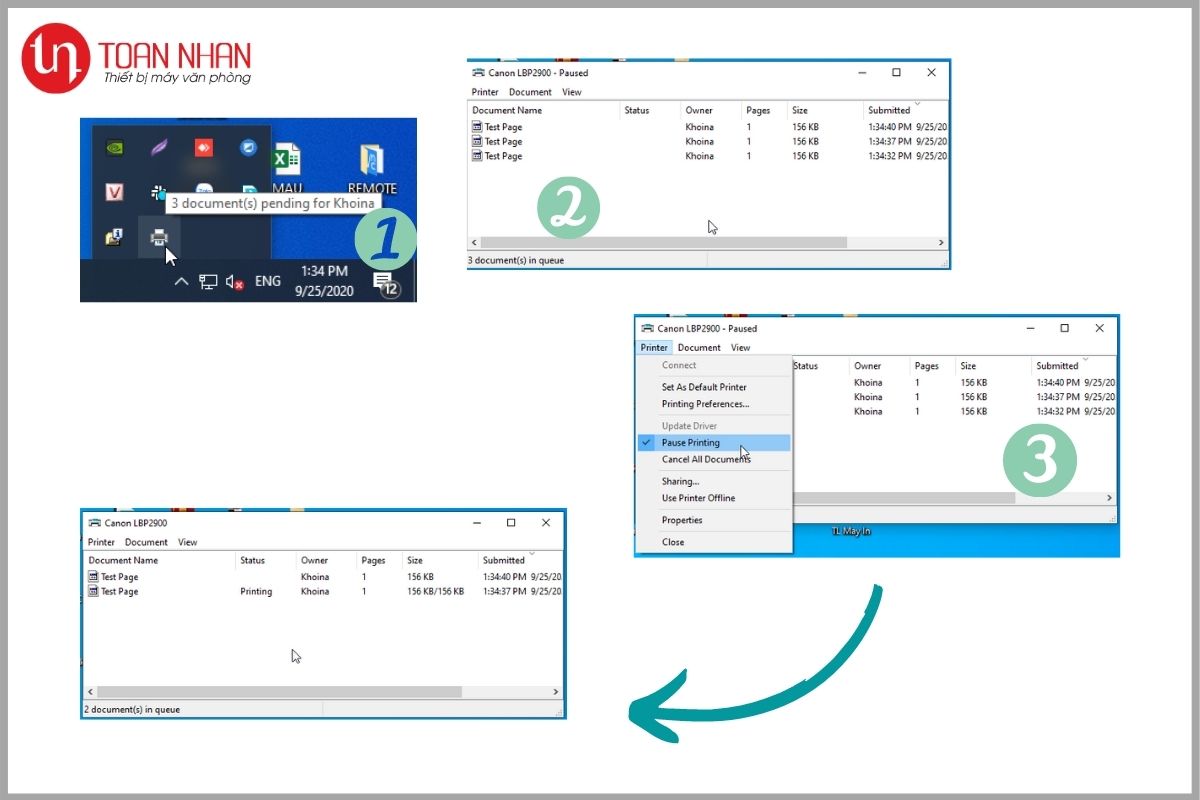Open Document menu beside the expanded Printer menu

click(699, 347)
